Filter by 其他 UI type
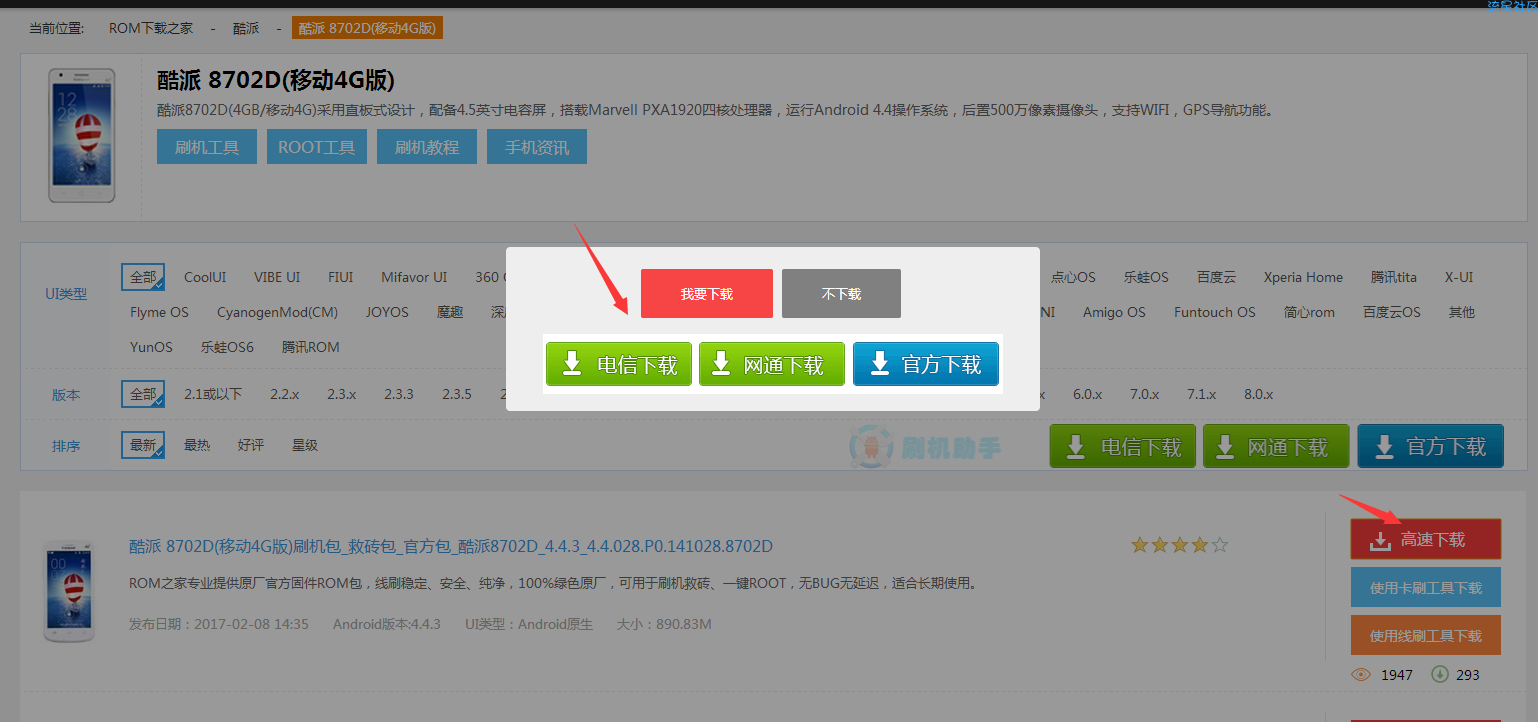This screenshot has height=722, width=1538. [1461, 312]
